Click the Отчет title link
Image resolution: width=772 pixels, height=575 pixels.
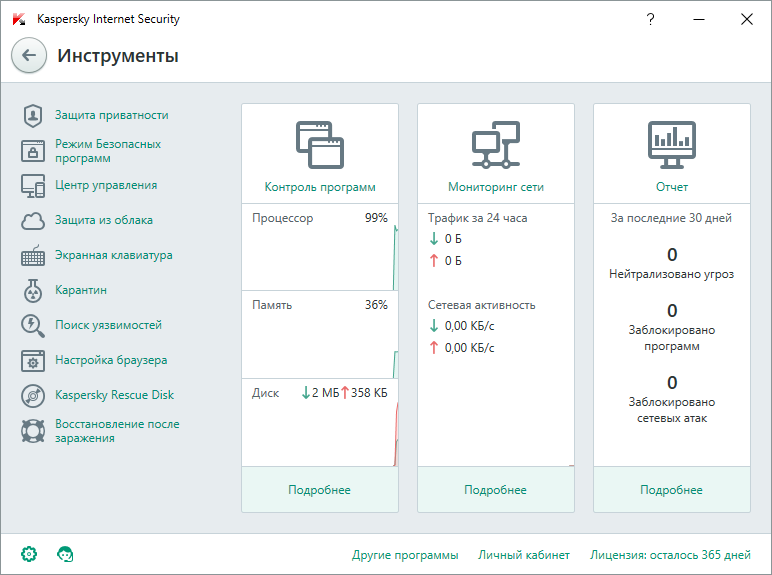point(672,187)
